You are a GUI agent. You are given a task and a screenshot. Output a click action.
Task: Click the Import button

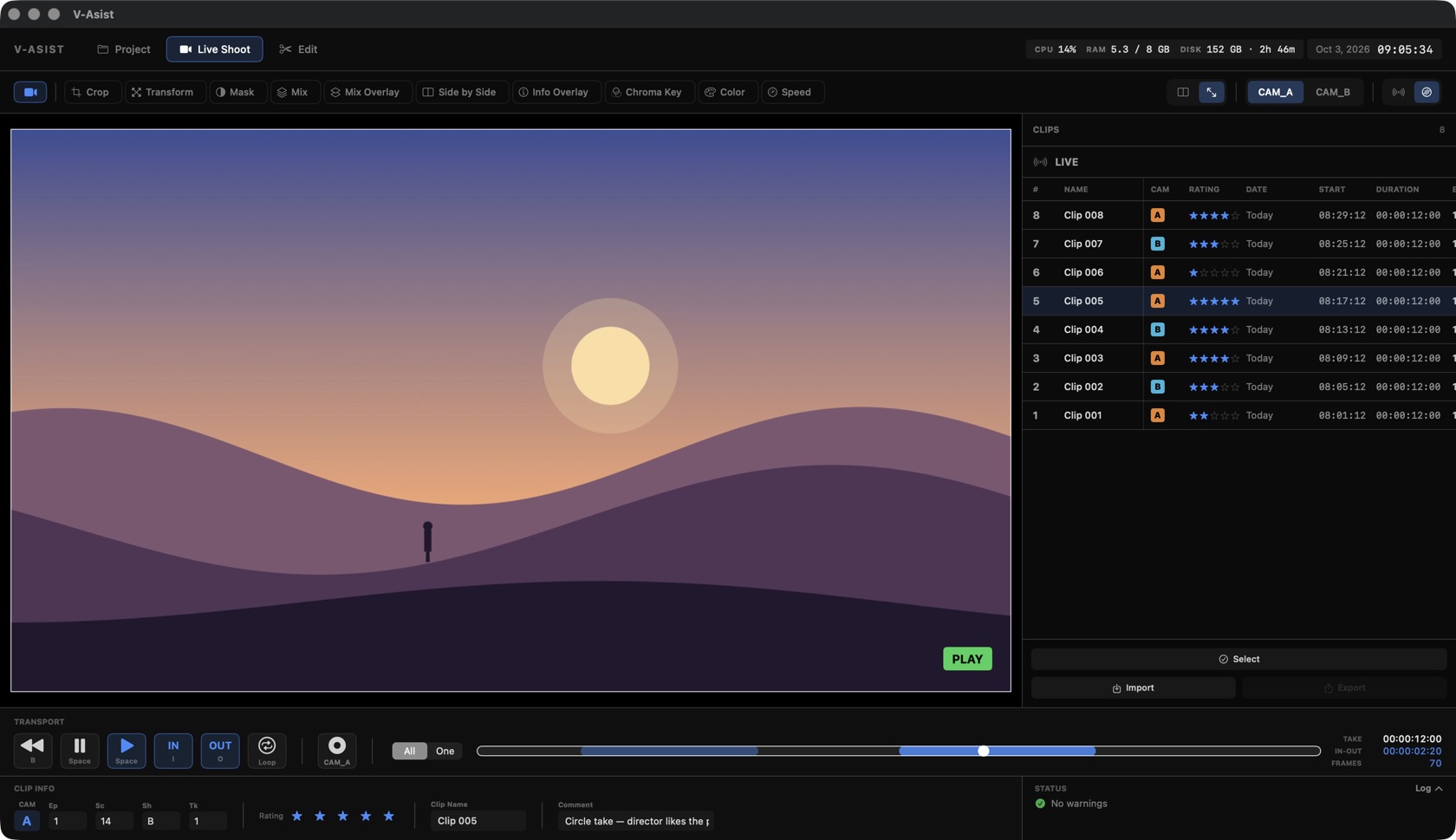click(1133, 687)
